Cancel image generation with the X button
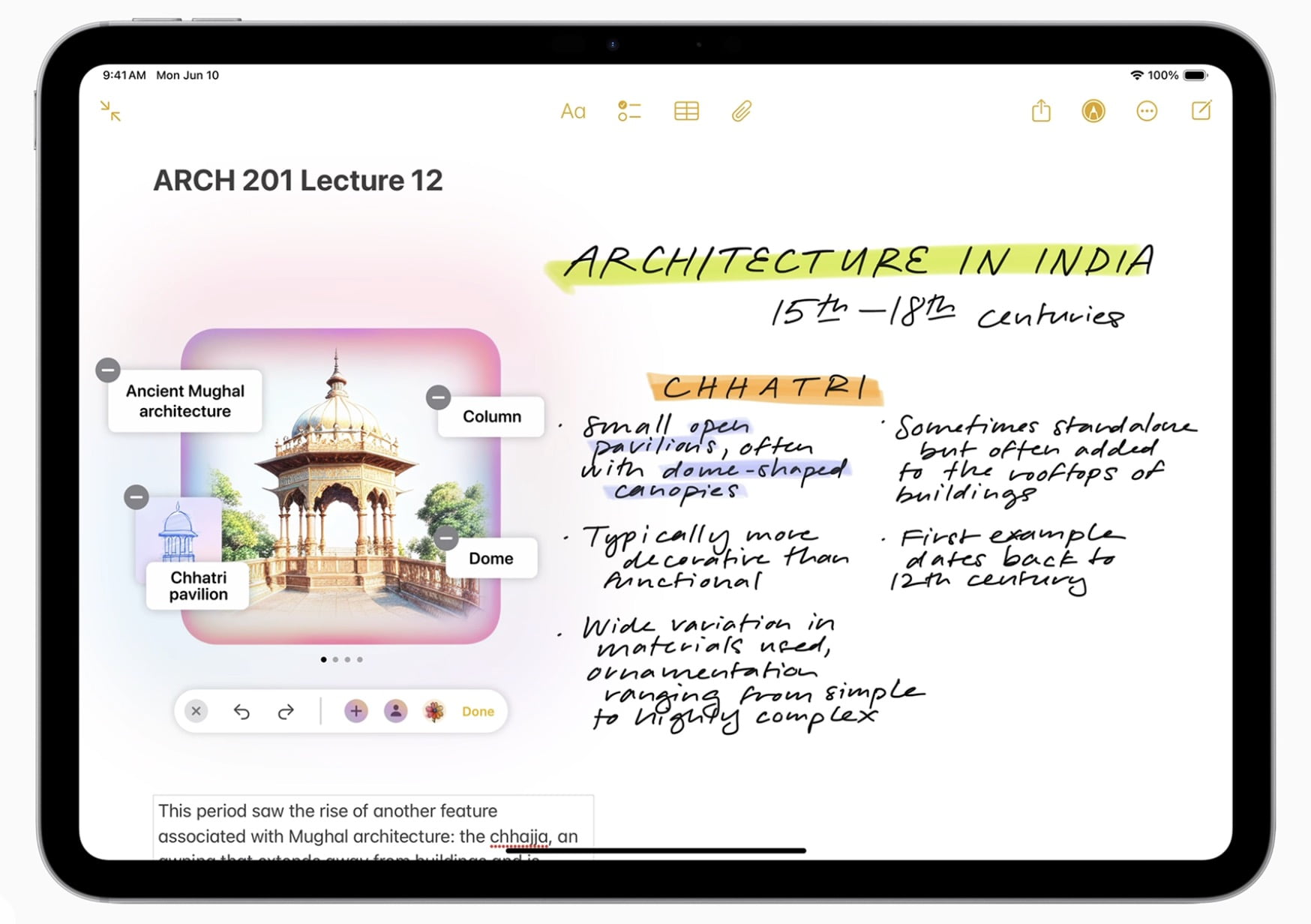 tap(196, 710)
